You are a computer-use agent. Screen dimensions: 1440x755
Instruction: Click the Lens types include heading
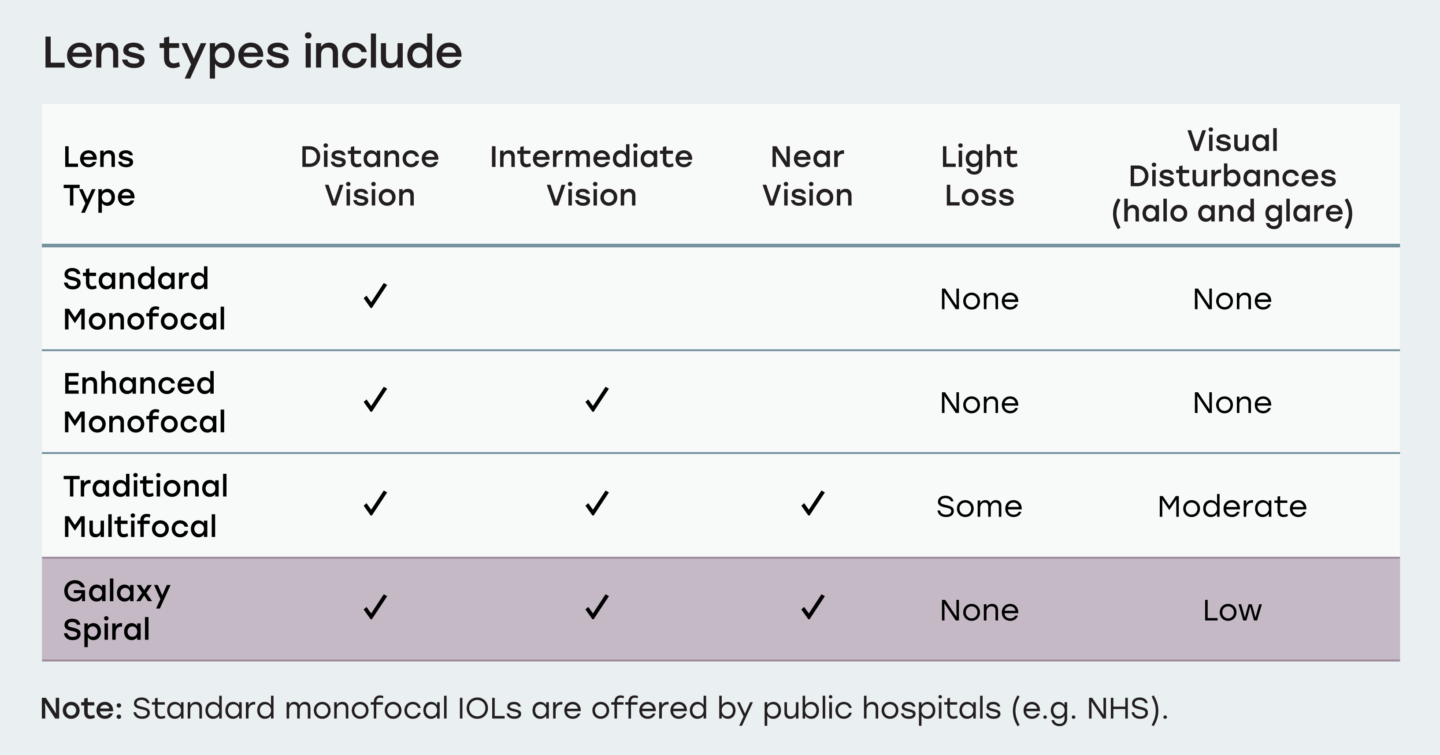252,53
